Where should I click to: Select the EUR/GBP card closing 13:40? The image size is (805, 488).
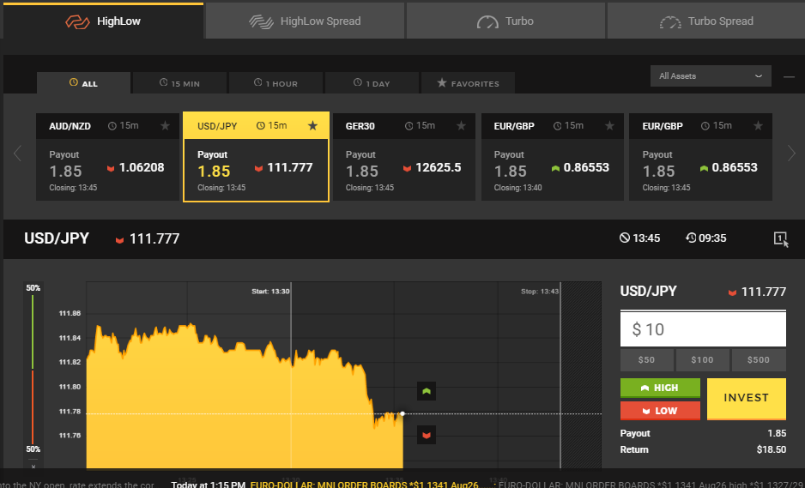click(x=552, y=157)
